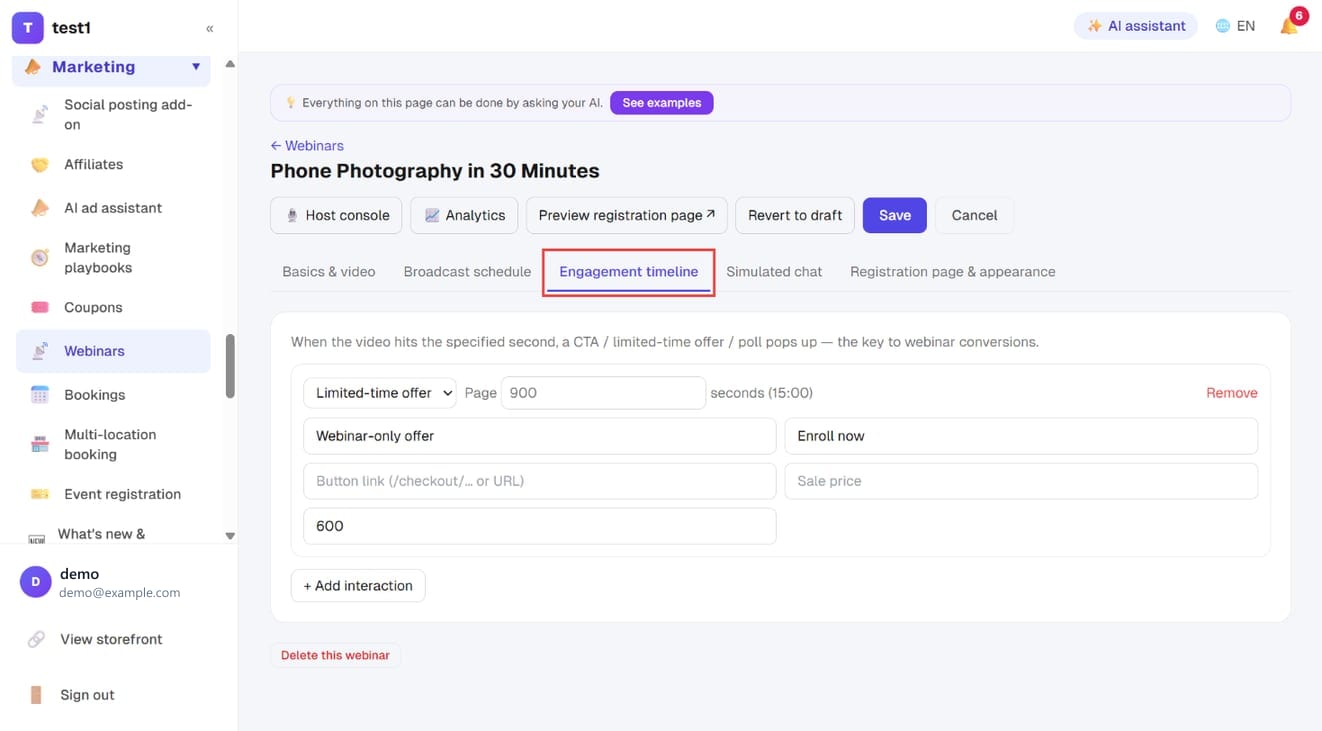Screen dimensions: 1322x731
Task: Click the Sale price input field
Action: tap(1021, 481)
